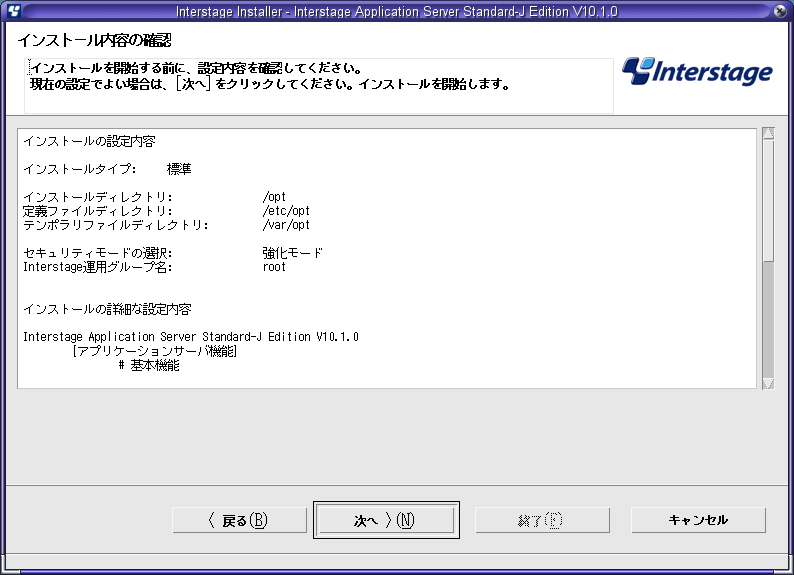The height and width of the screenshot is (575, 794).
Task: Open window menu icon in title bar
Action: click(x=14, y=11)
